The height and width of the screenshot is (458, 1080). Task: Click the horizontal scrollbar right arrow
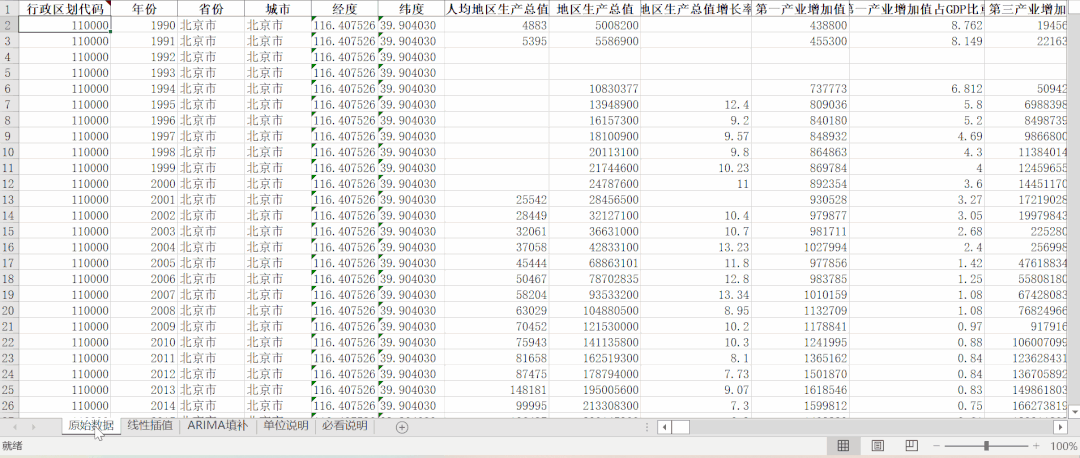(1061, 427)
